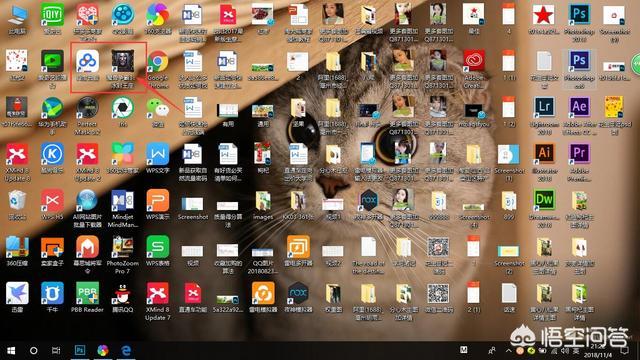The width and height of the screenshot is (640, 360).
Task: Open Task View on the taskbar
Action: (56, 351)
